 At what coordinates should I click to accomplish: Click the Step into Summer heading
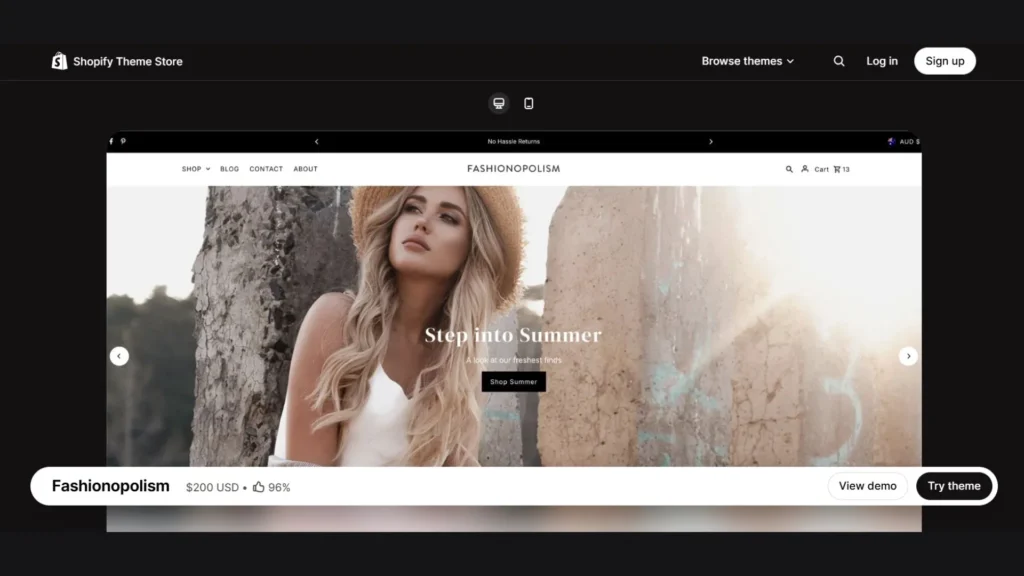click(513, 335)
